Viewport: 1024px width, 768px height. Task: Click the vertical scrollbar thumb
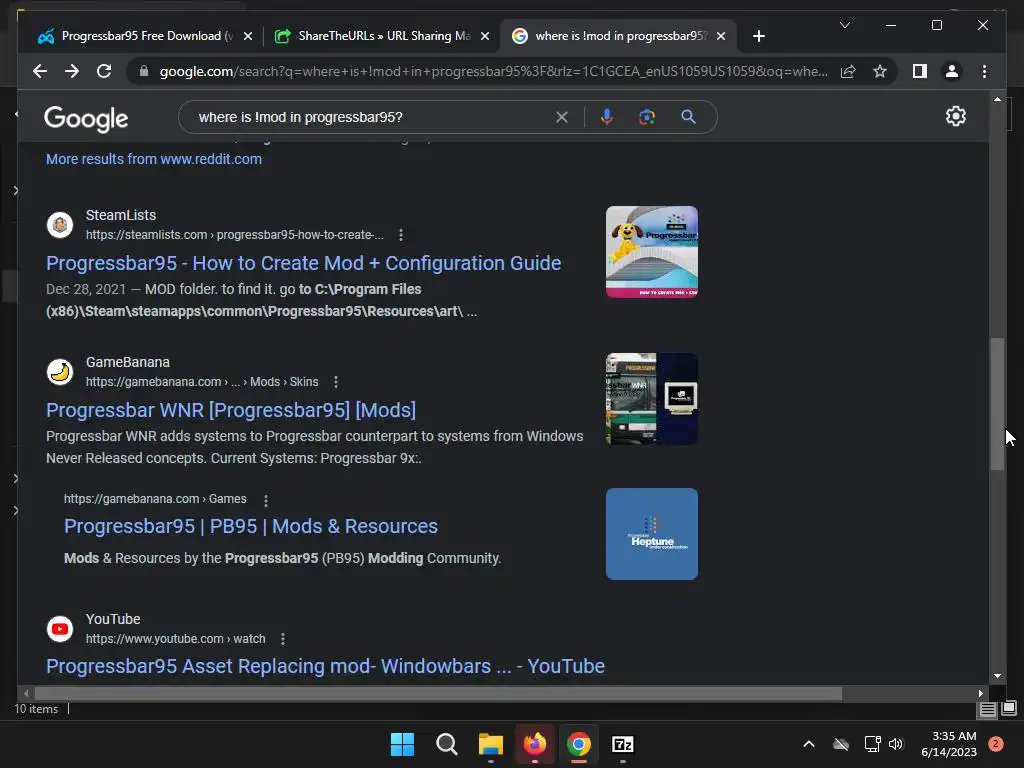click(x=997, y=404)
